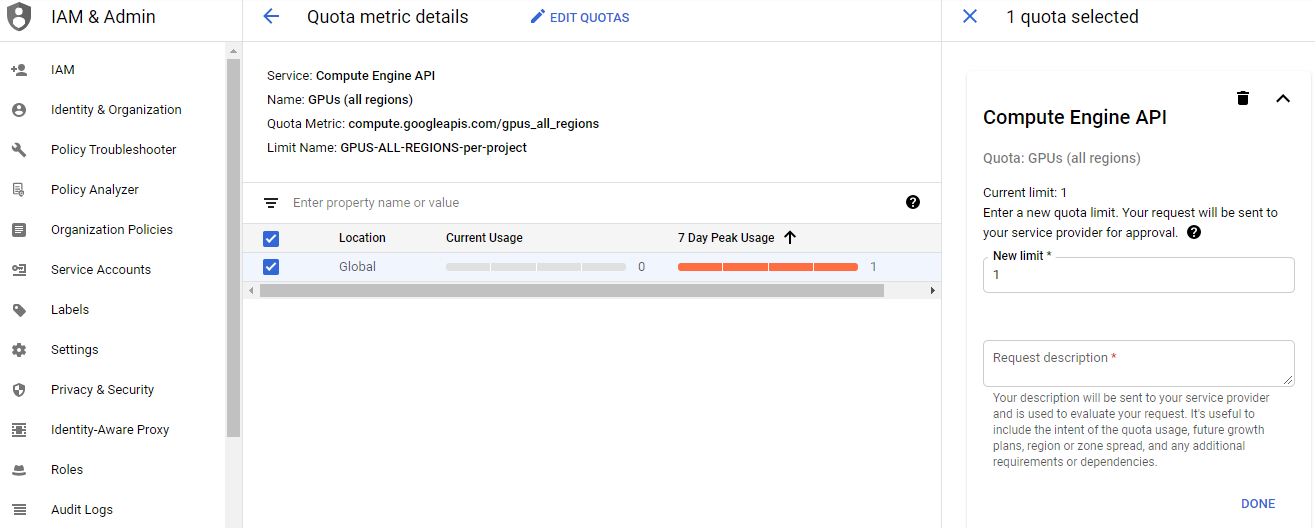Screen dimensions: 1315x528
Task: Click the EDIT QUOTAS button
Action: pos(580,17)
